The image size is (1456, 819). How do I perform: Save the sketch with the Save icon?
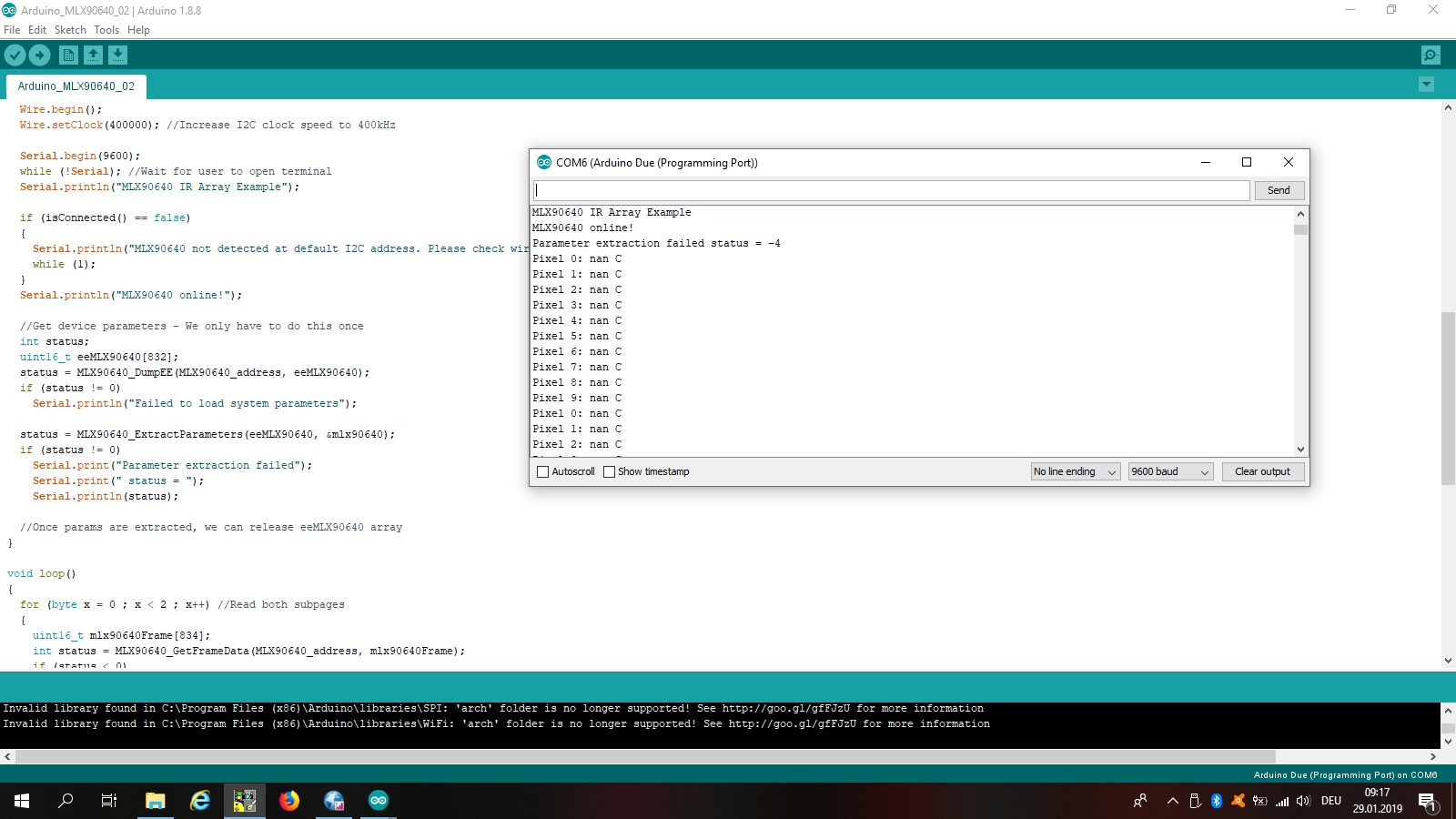117,56
